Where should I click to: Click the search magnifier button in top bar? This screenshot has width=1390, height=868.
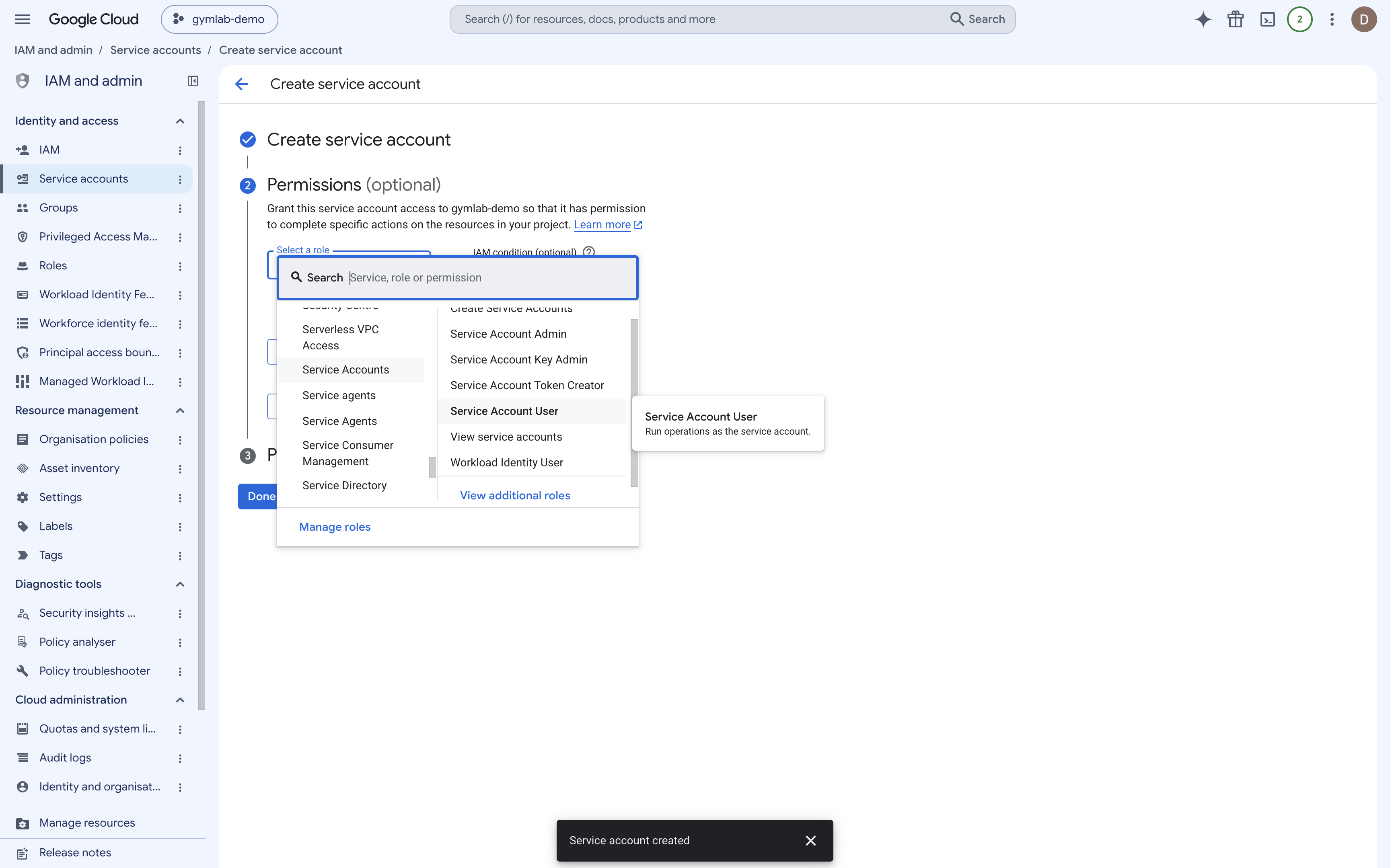pyautogui.click(x=977, y=19)
